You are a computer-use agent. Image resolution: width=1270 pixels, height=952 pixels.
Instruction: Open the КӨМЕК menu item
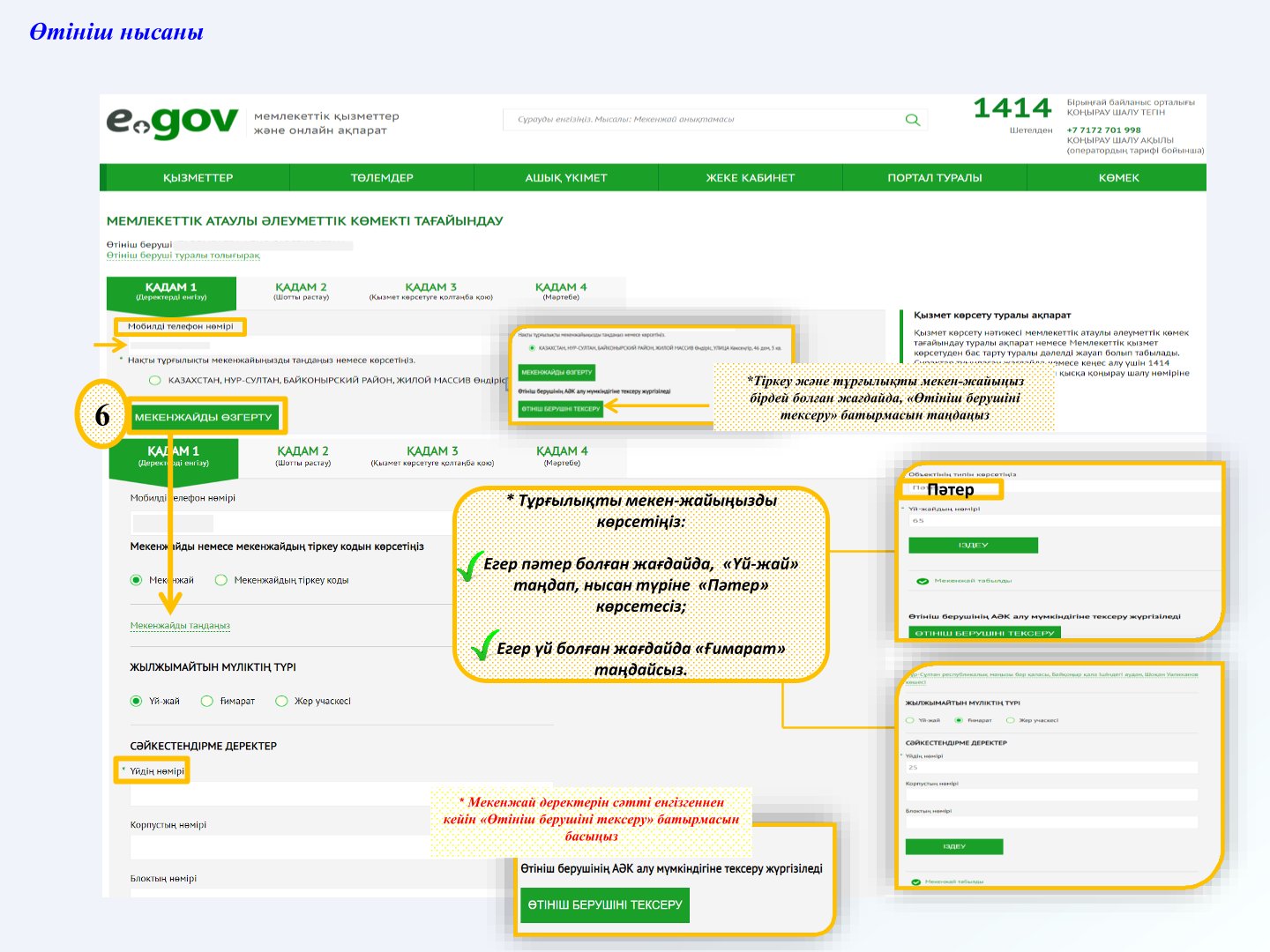pyautogui.click(x=1118, y=178)
